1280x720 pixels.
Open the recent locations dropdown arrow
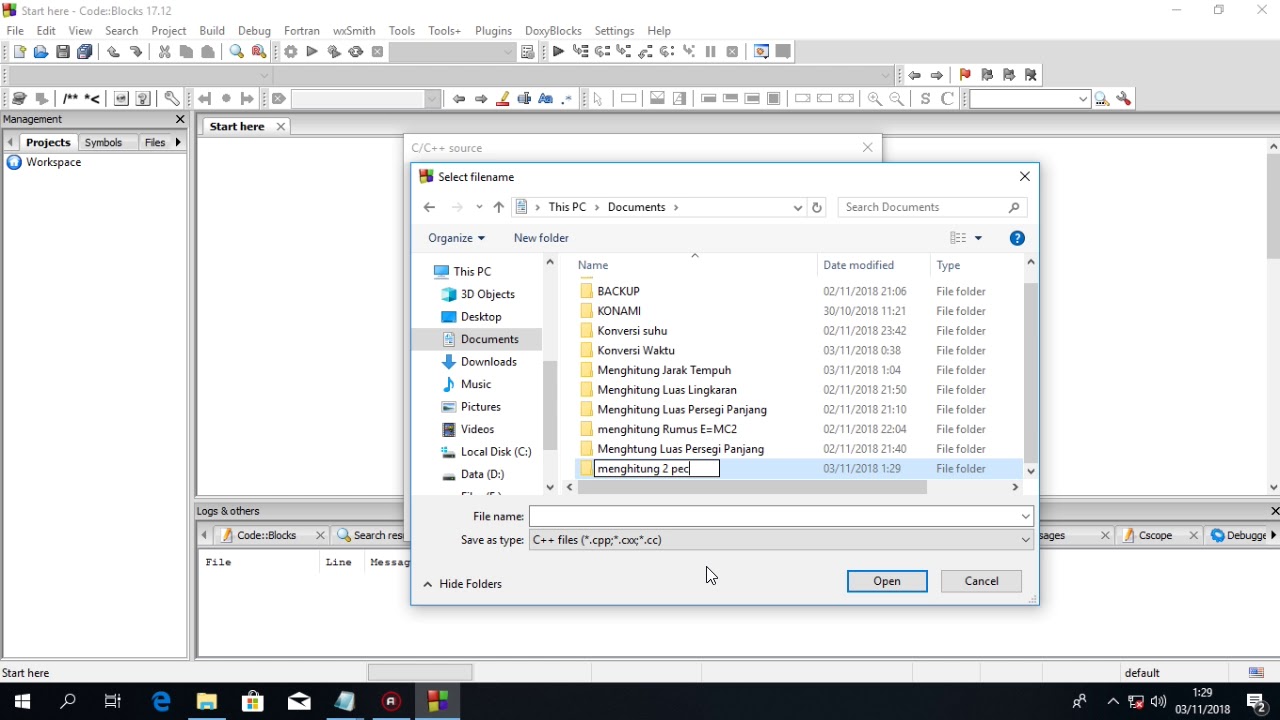point(479,207)
